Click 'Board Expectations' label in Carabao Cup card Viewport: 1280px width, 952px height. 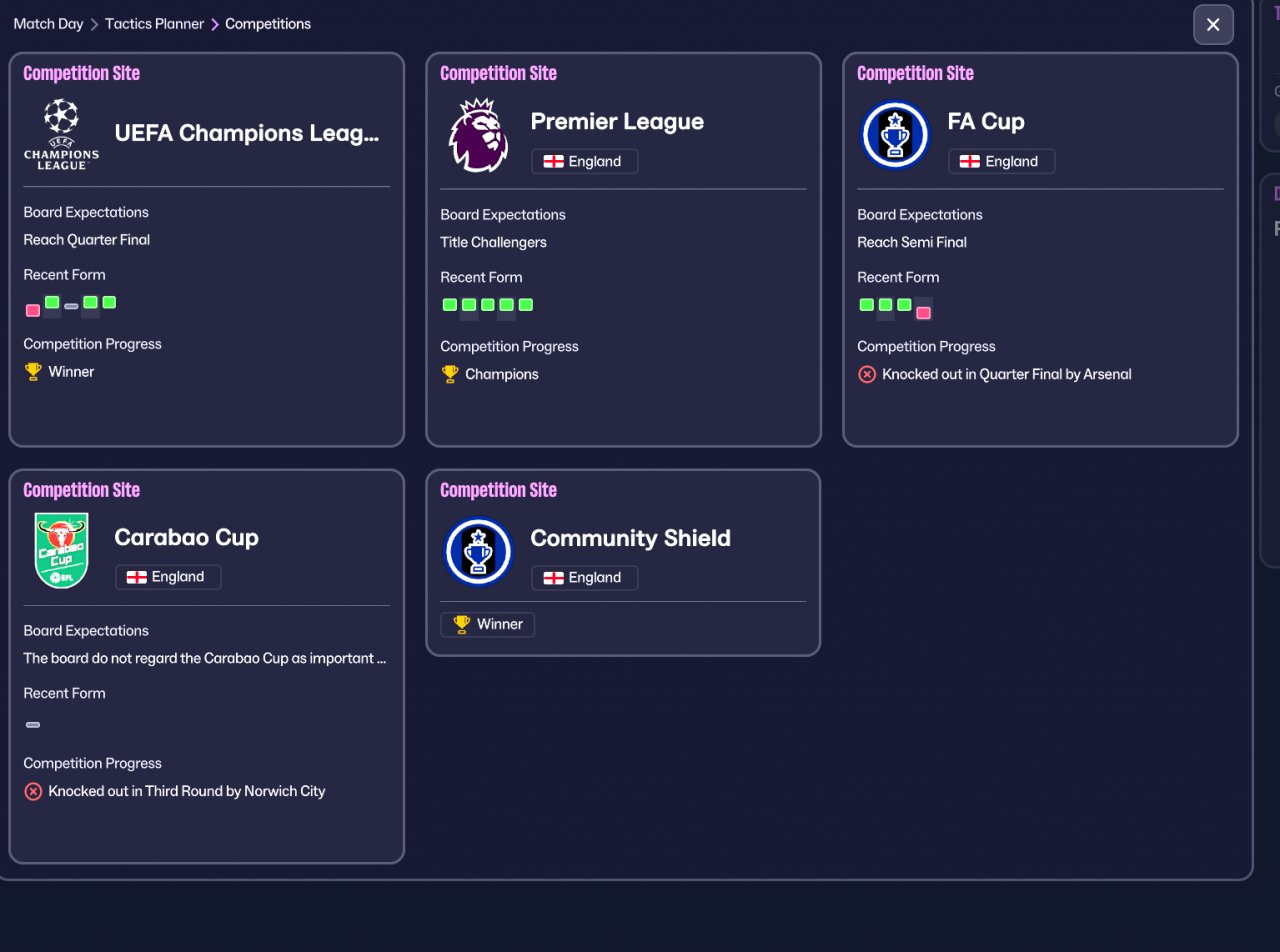(x=86, y=631)
